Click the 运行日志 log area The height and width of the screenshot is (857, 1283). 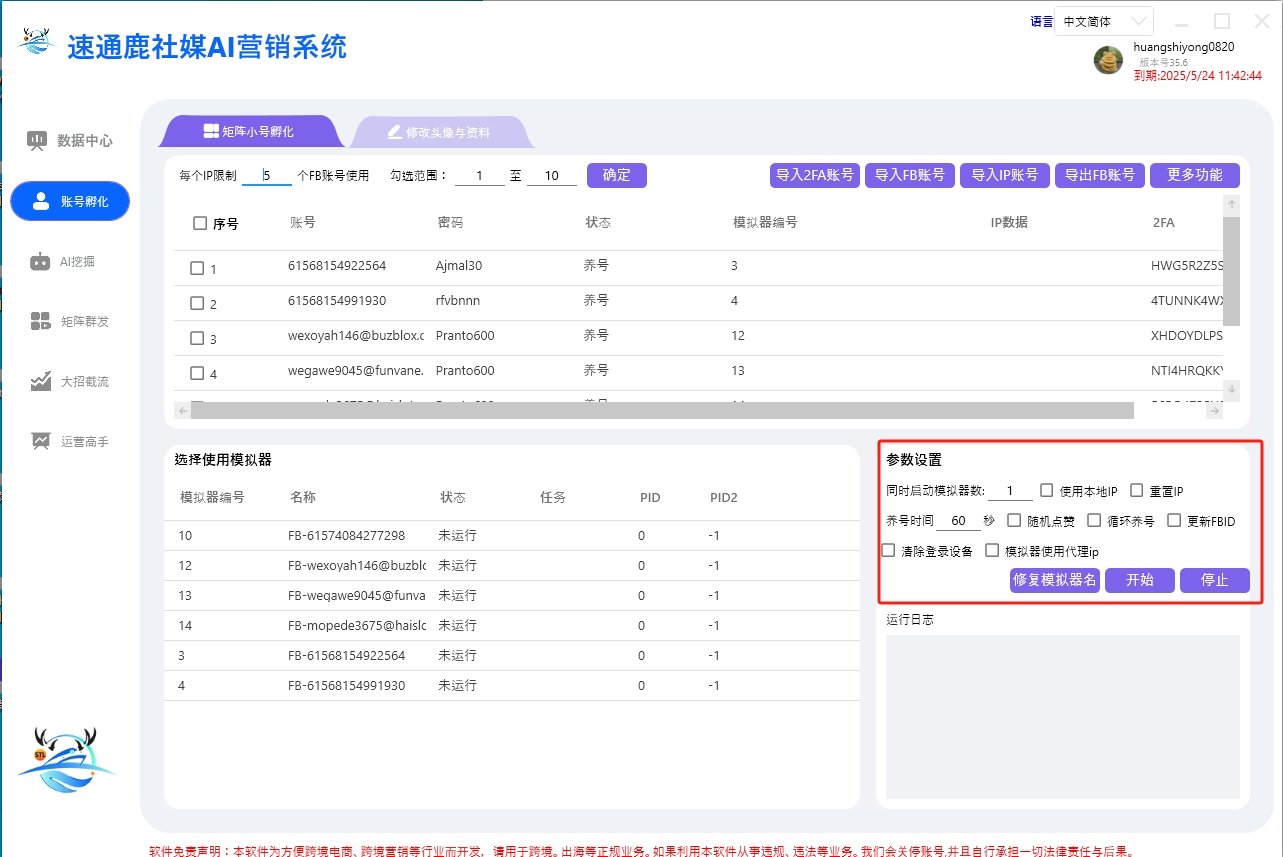[1062, 716]
